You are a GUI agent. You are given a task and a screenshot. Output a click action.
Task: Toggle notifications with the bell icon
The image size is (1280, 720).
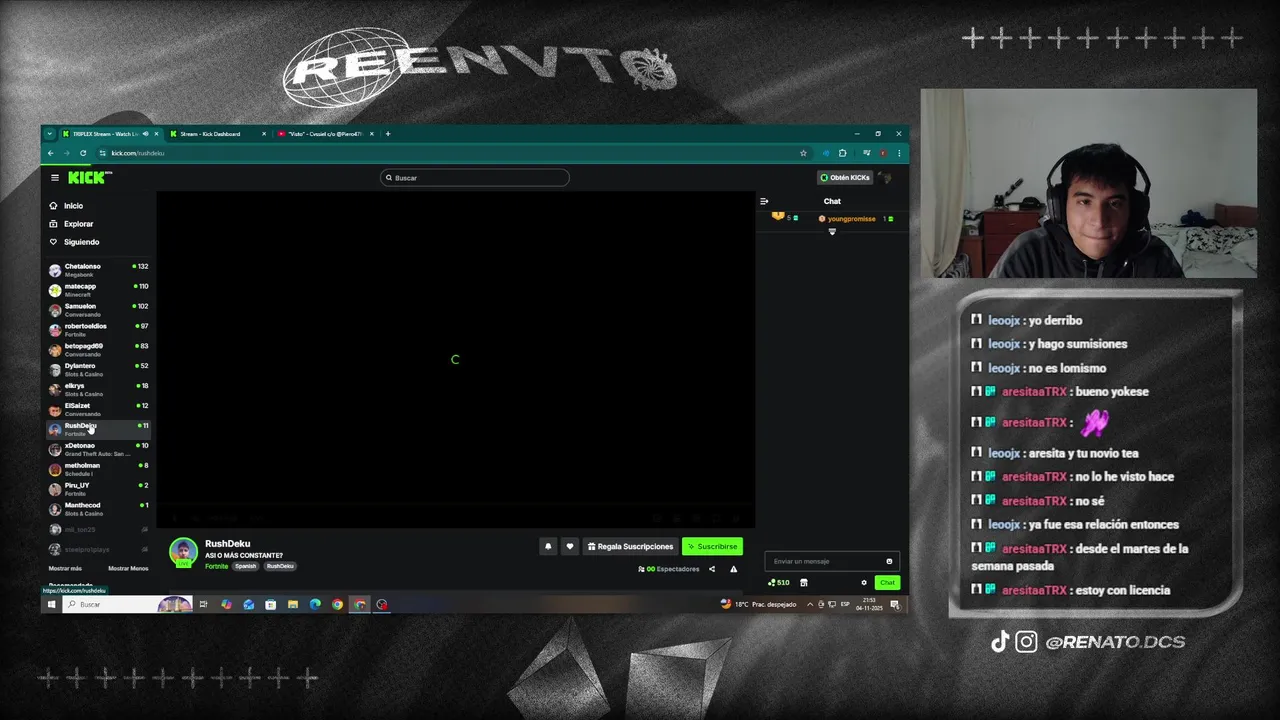point(548,546)
